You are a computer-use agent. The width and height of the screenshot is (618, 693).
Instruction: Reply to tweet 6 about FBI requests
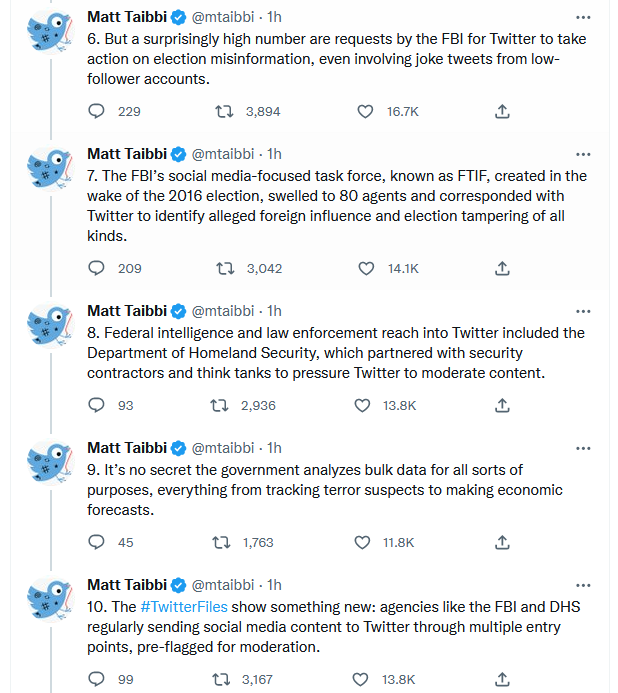click(96, 111)
